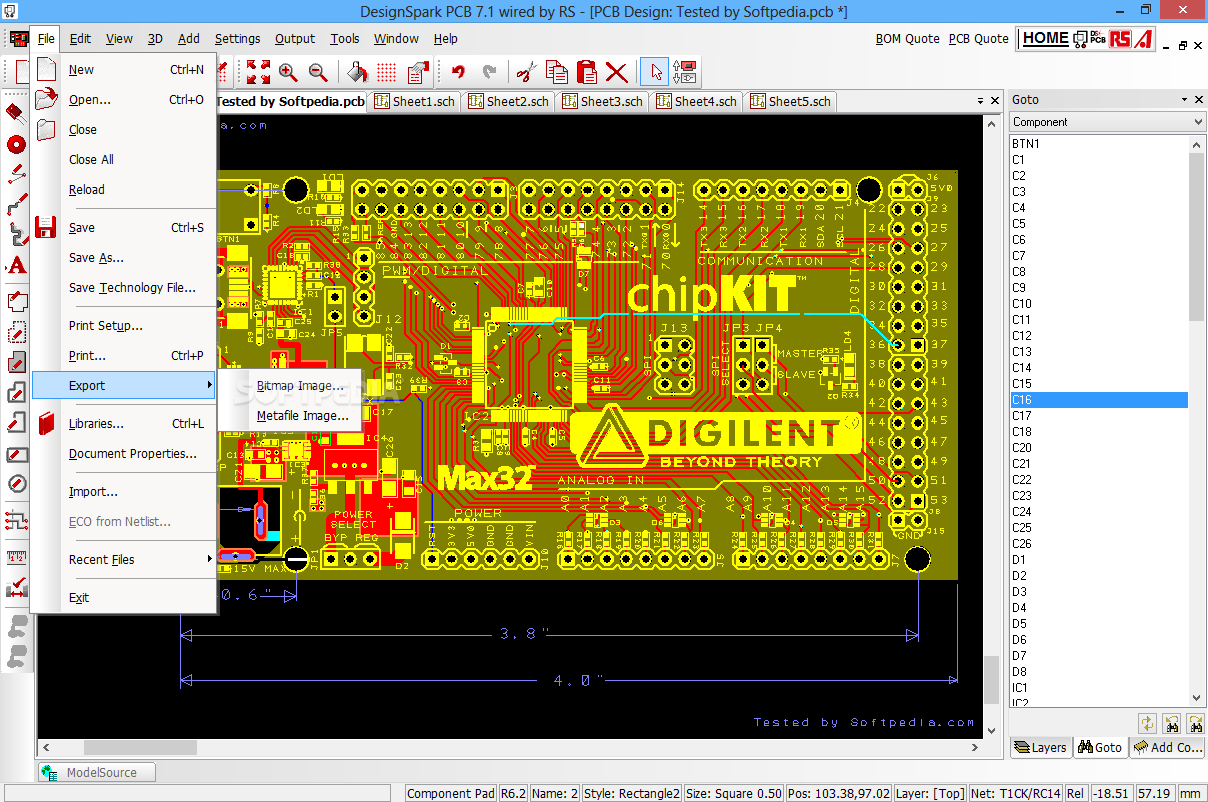Screen dimensions: 1208x802
Task: Open the HOME link in top bar
Action: pos(1045,38)
